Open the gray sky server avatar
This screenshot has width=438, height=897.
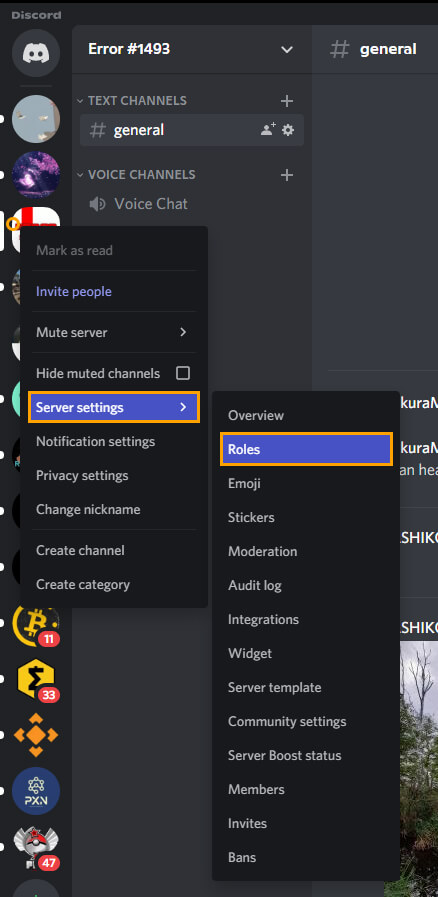[35, 118]
